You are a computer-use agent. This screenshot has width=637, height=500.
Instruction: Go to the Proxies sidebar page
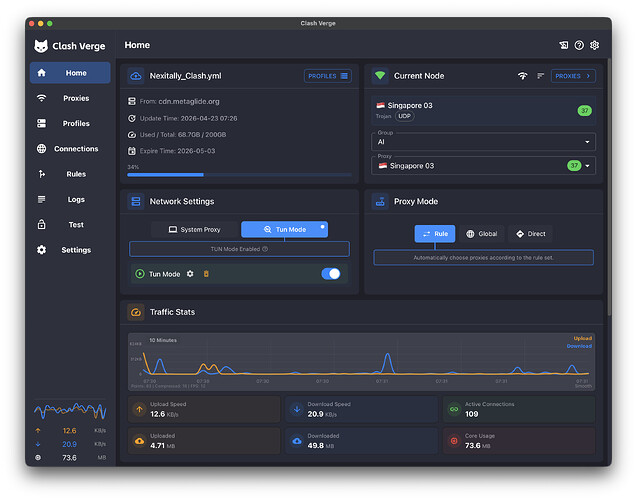tap(70, 98)
